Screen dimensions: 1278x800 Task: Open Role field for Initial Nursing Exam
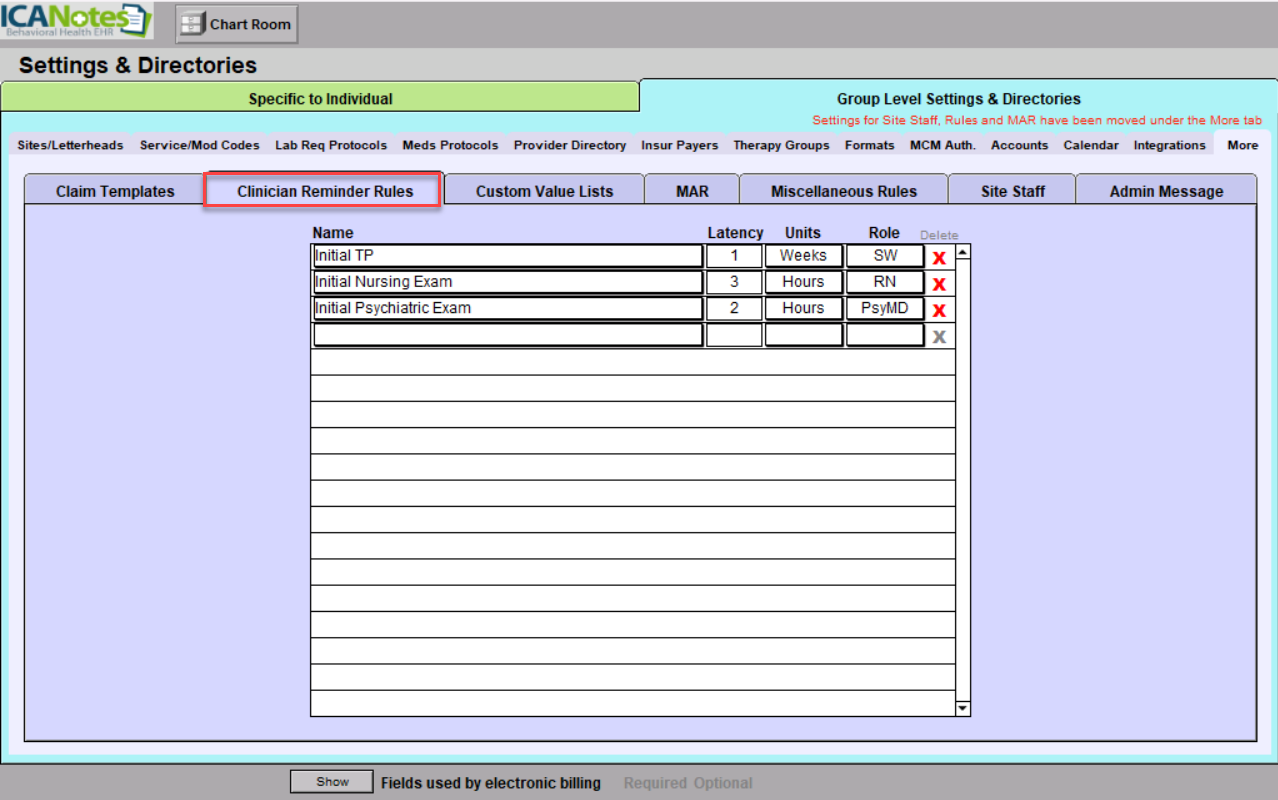[884, 282]
